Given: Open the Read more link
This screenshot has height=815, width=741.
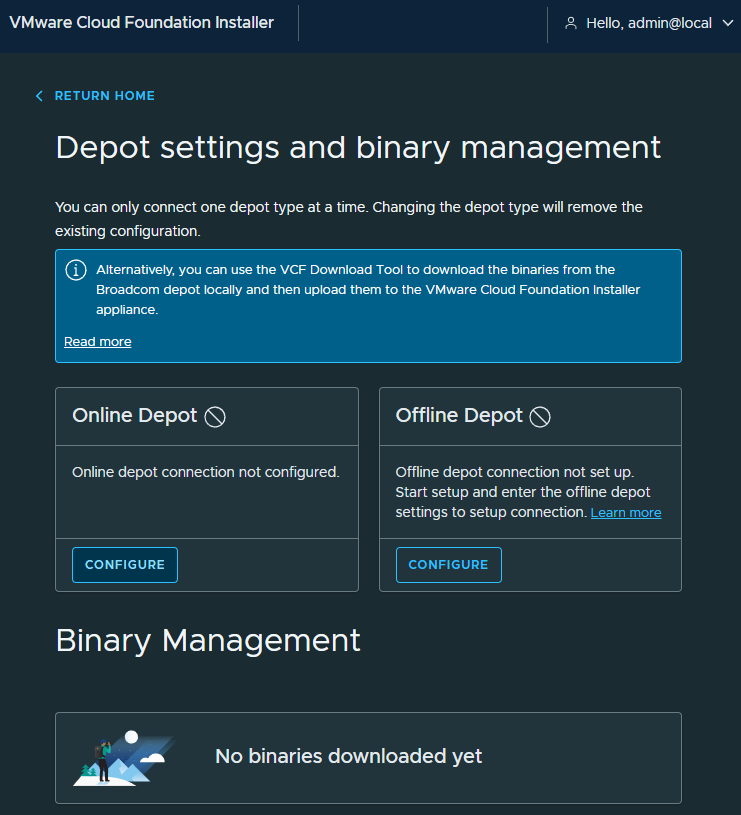Looking at the screenshot, I should click(x=98, y=342).
